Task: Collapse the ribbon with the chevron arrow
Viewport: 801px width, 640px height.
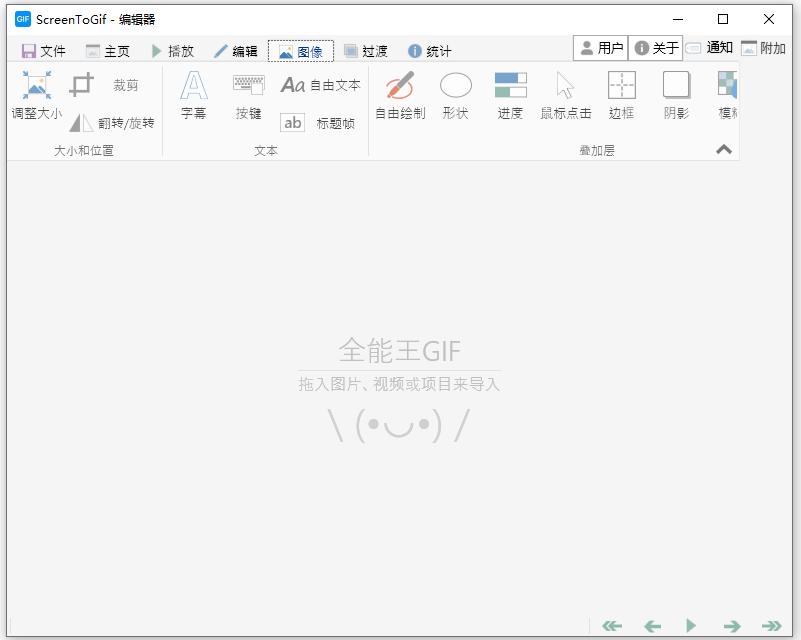Action: tap(724, 150)
